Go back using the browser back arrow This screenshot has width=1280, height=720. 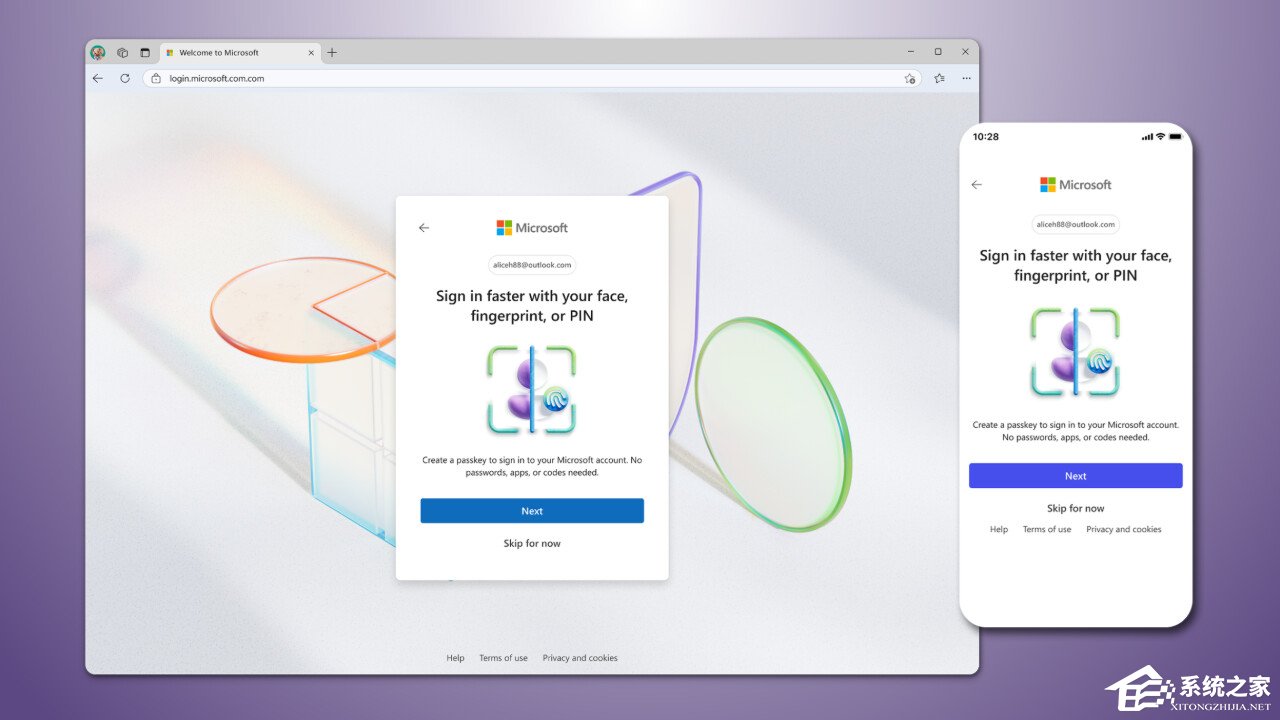coord(98,78)
